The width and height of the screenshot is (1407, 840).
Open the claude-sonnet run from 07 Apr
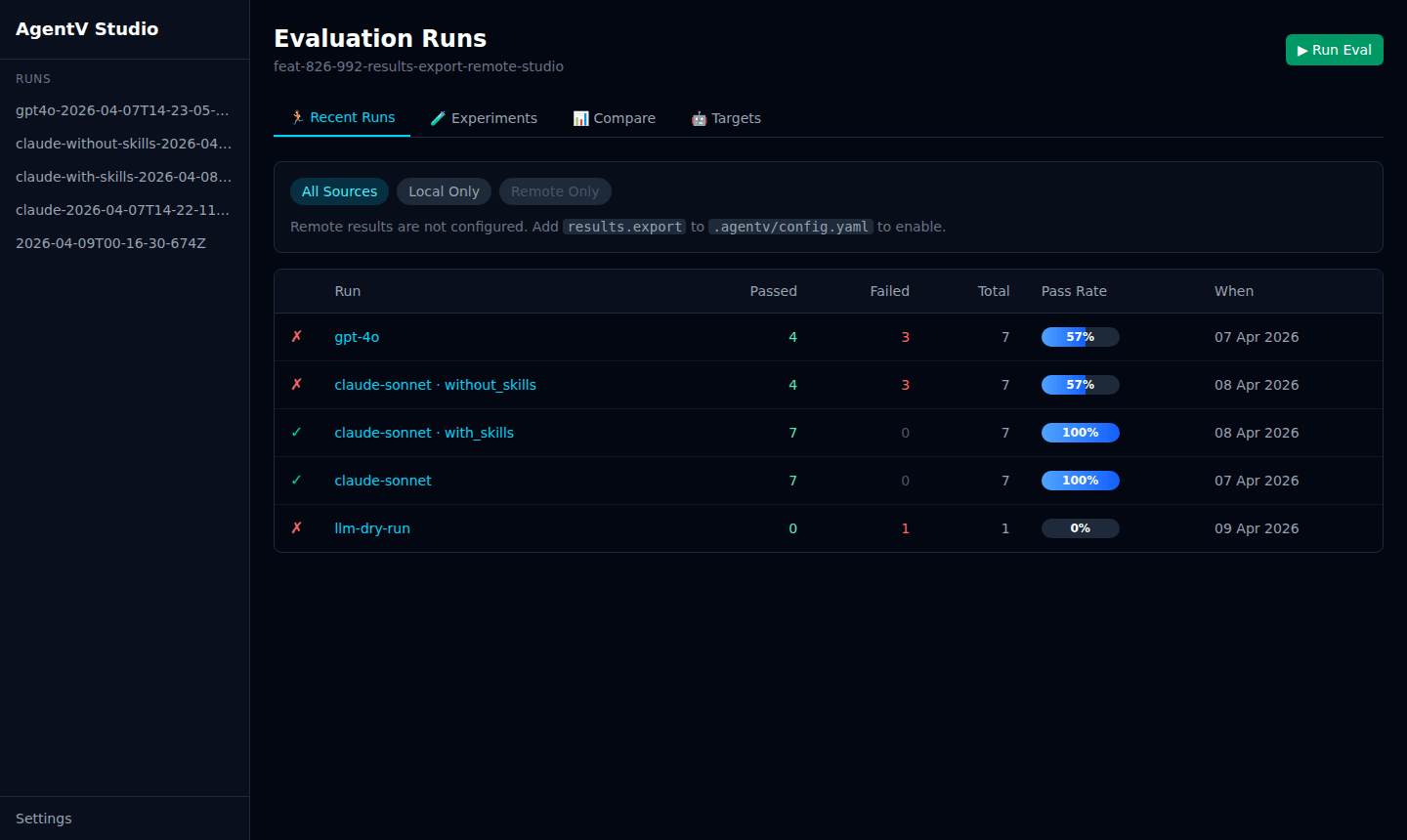click(383, 481)
